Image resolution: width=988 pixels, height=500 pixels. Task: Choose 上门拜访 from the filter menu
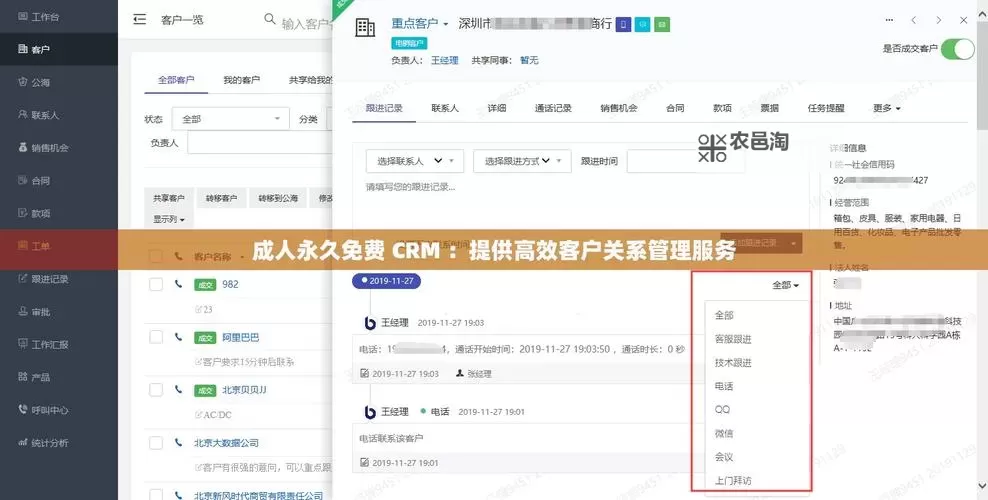(733, 480)
